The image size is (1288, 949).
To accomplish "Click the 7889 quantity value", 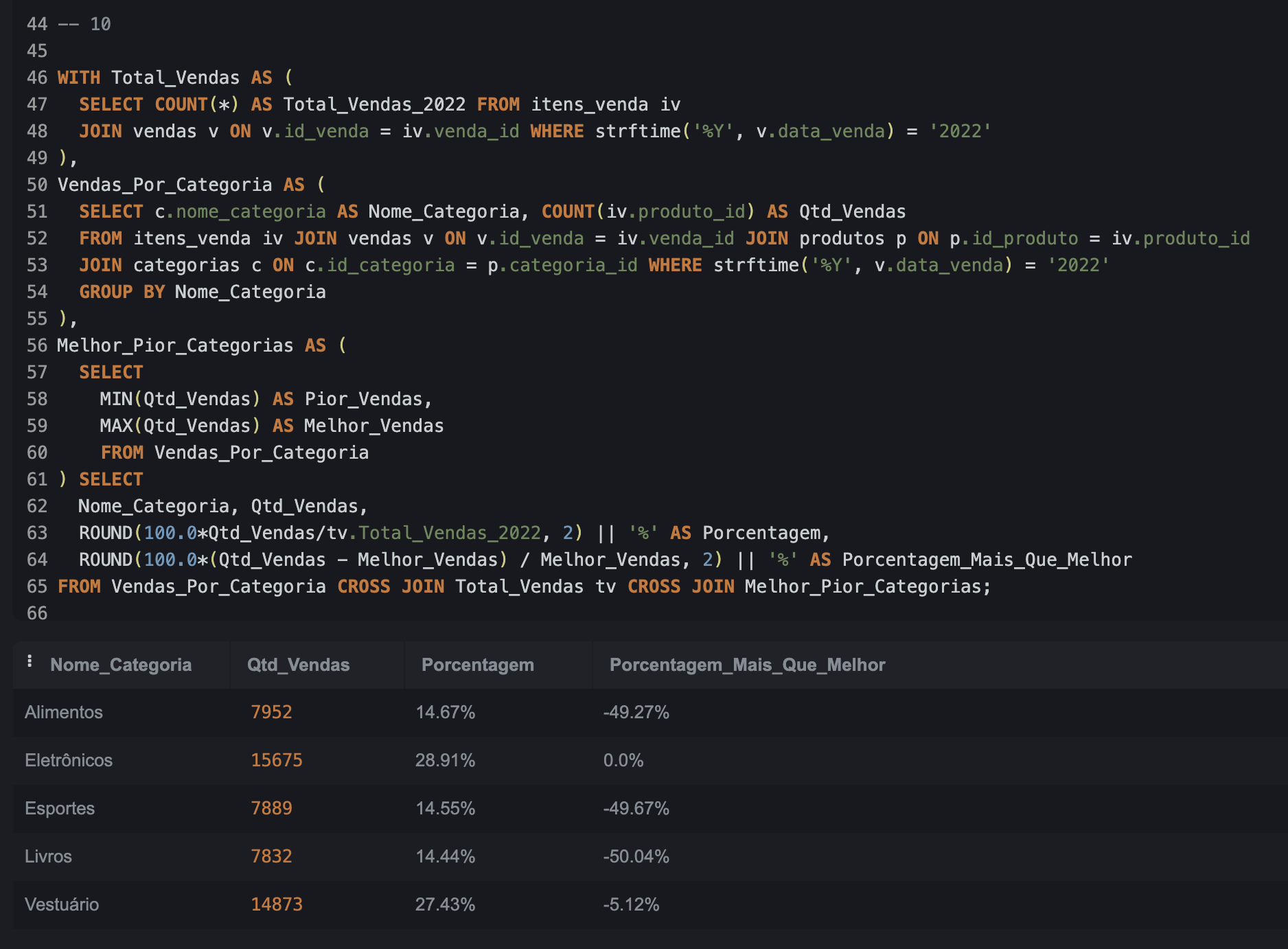I will tap(272, 808).
